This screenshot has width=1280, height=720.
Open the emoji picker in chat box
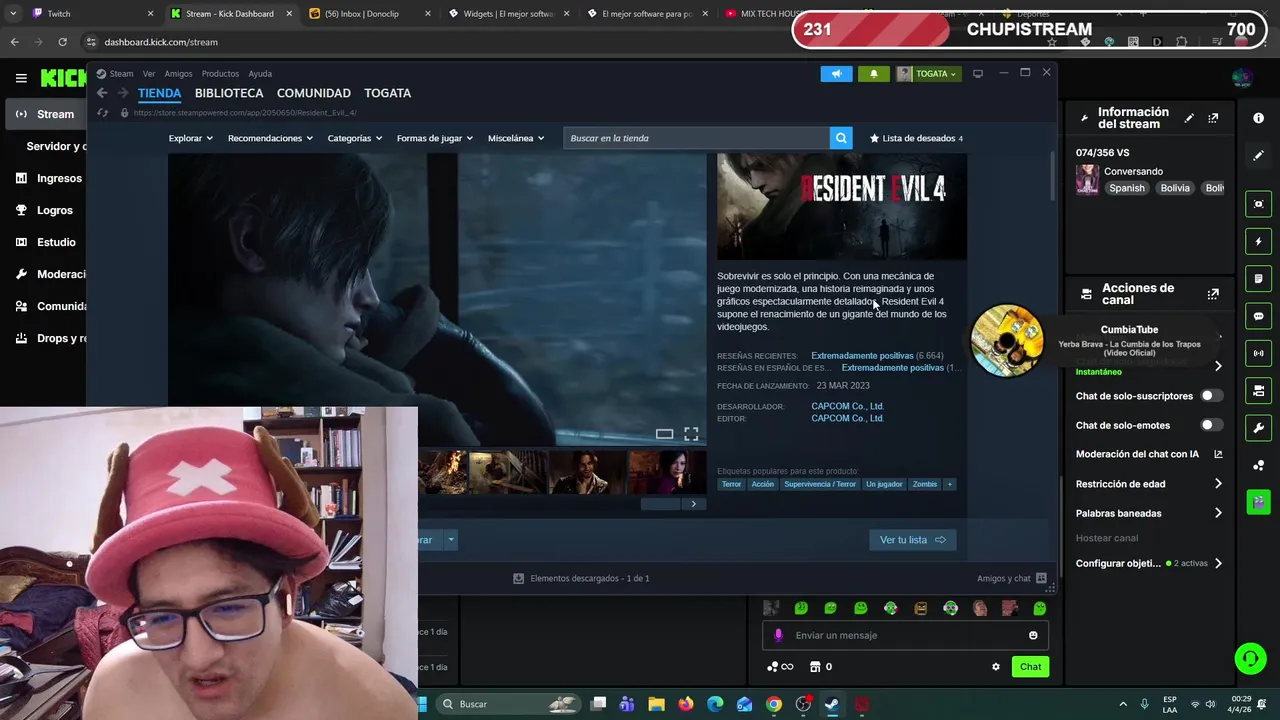coord(1033,635)
